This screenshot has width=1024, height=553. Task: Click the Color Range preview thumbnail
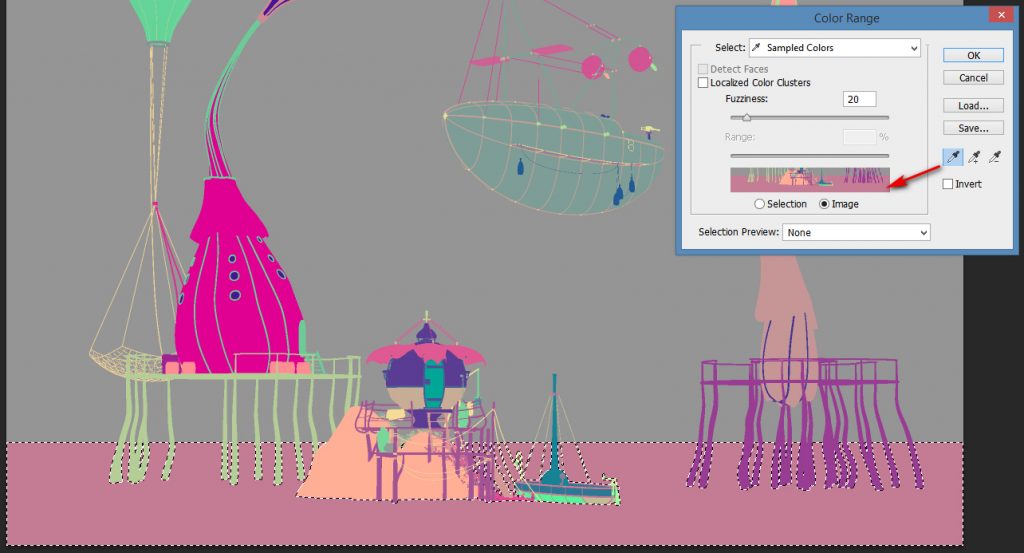(x=809, y=180)
